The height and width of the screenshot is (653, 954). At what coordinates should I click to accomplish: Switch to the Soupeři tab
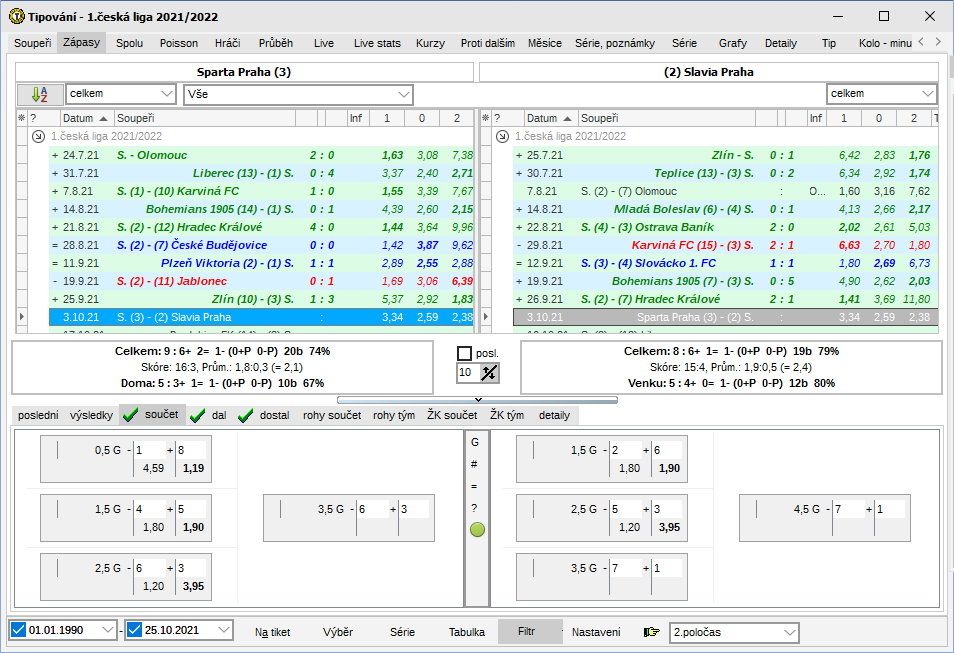click(x=32, y=43)
